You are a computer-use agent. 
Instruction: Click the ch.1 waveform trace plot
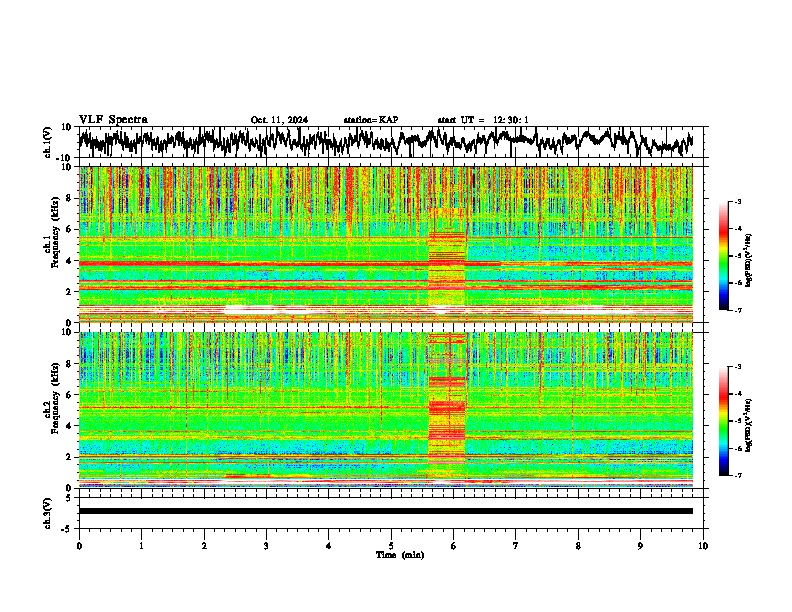[385, 142]
